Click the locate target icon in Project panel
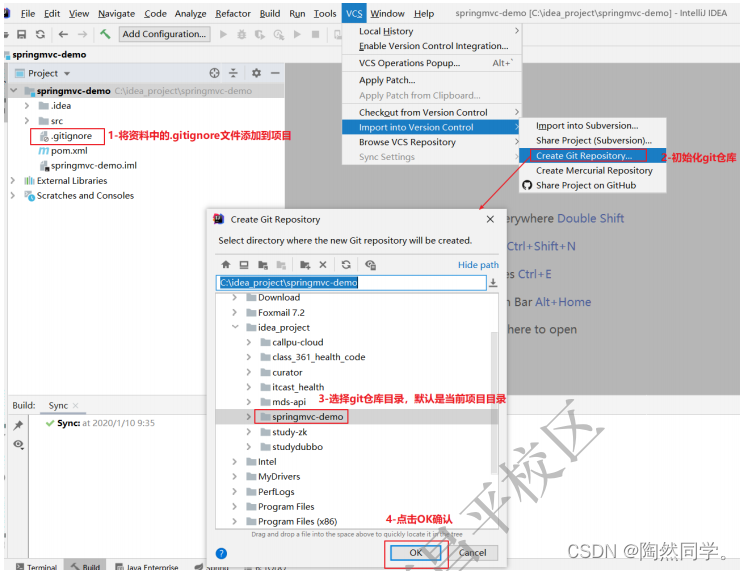This screenshot has width=741, height=571. (215, 73)
